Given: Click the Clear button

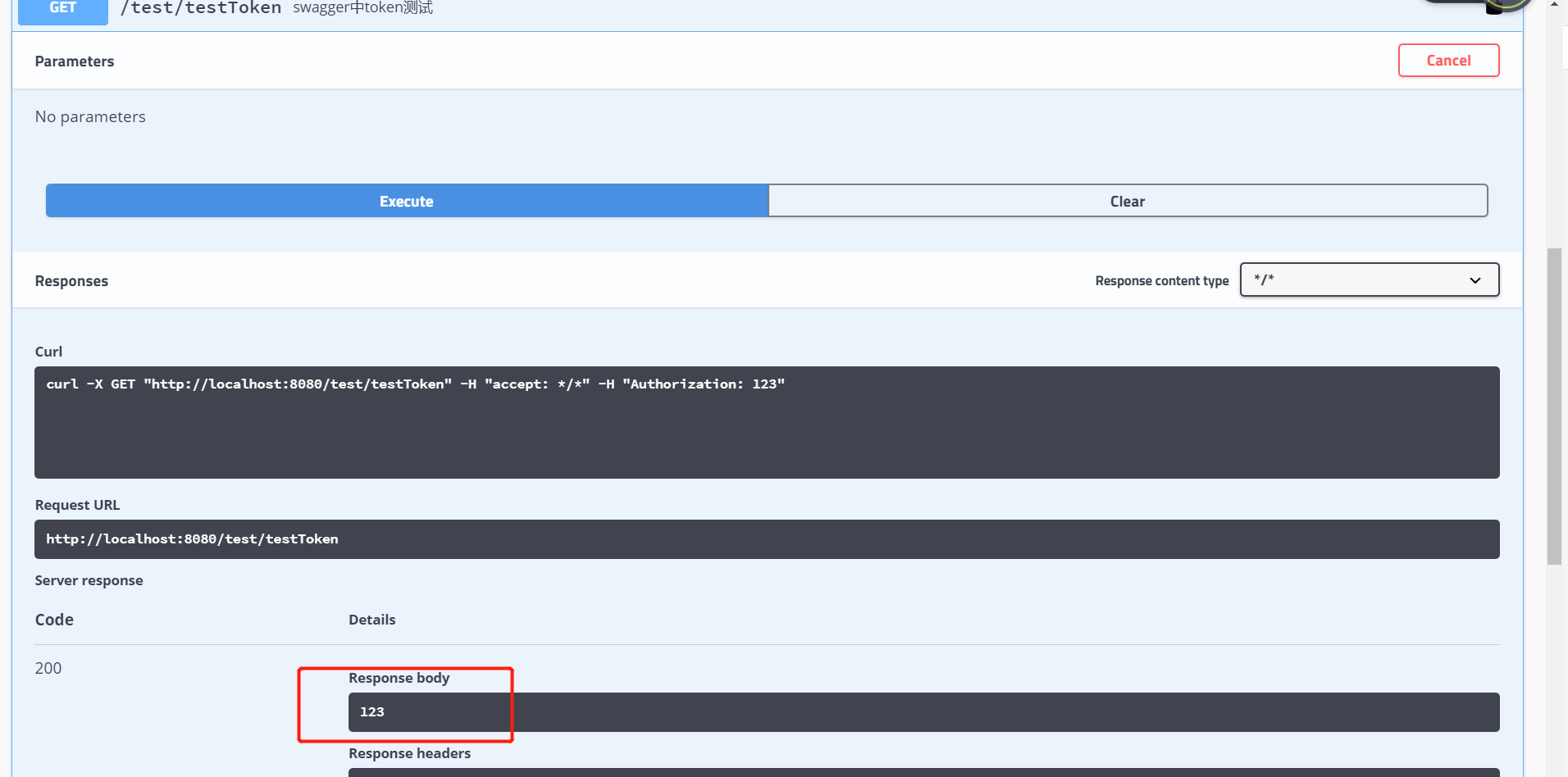Looking at the screenshot, I should [x=1128, y=201].
